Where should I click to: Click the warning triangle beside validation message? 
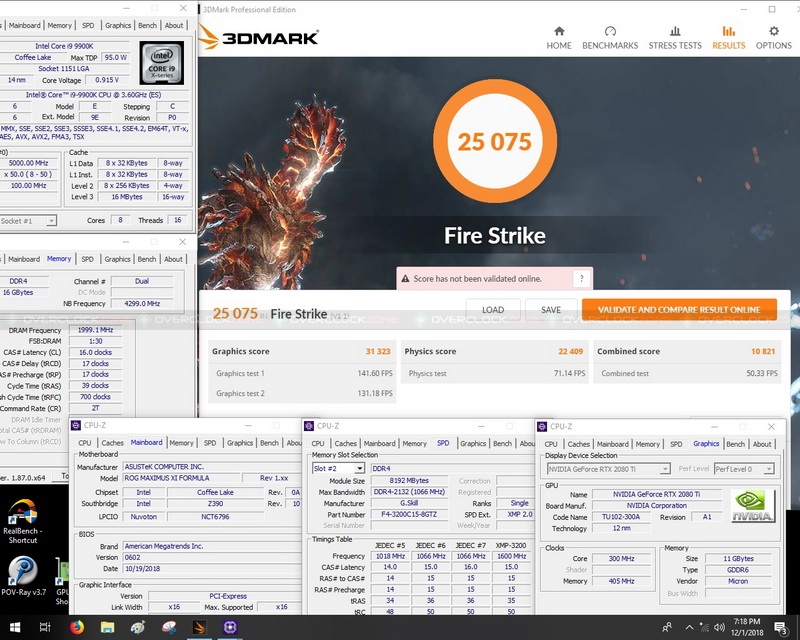406,279
